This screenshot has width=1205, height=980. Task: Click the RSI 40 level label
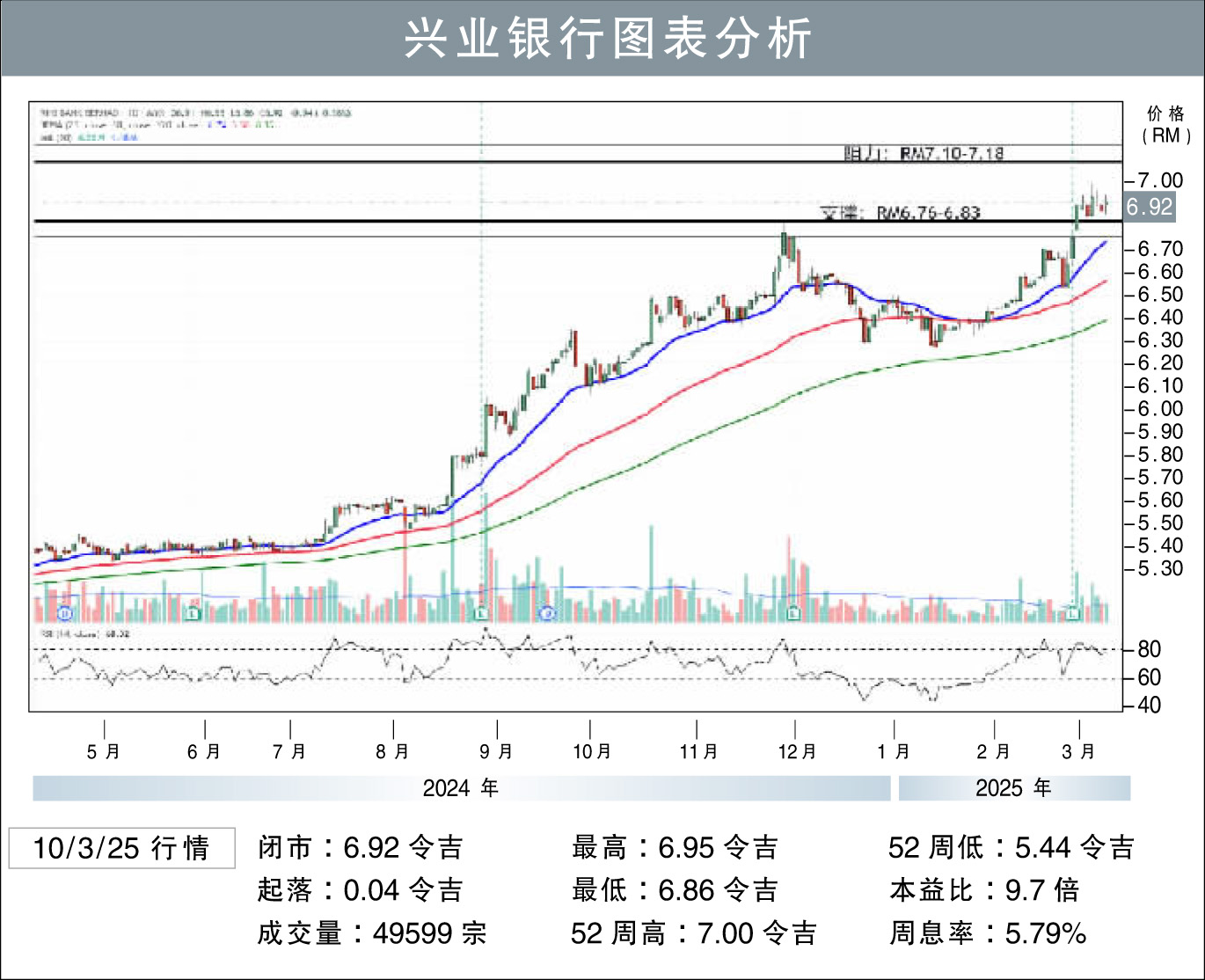(x=1149, y=706)
